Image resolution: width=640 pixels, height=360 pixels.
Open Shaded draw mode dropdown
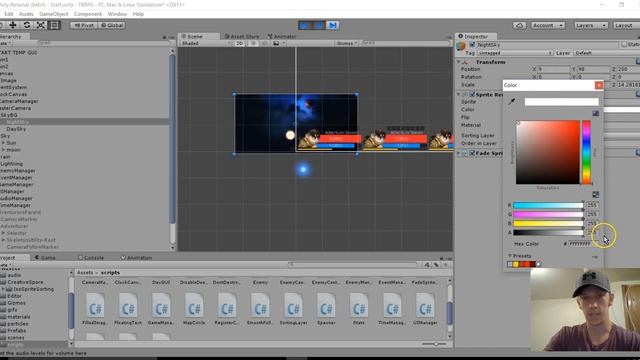click(x=206, y=43)
